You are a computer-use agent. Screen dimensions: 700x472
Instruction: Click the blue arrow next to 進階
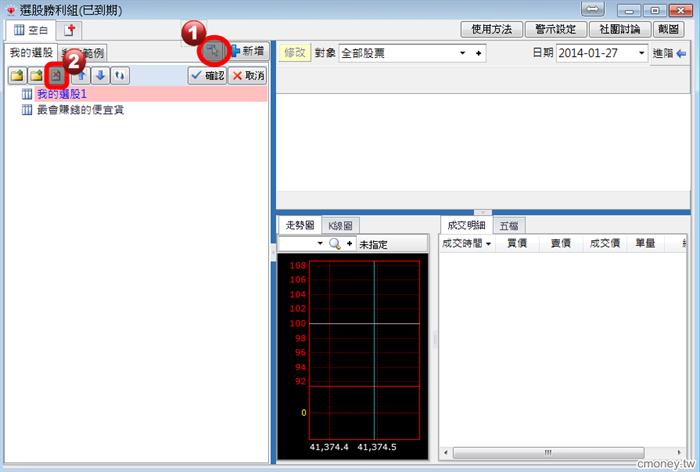[681, 53]
